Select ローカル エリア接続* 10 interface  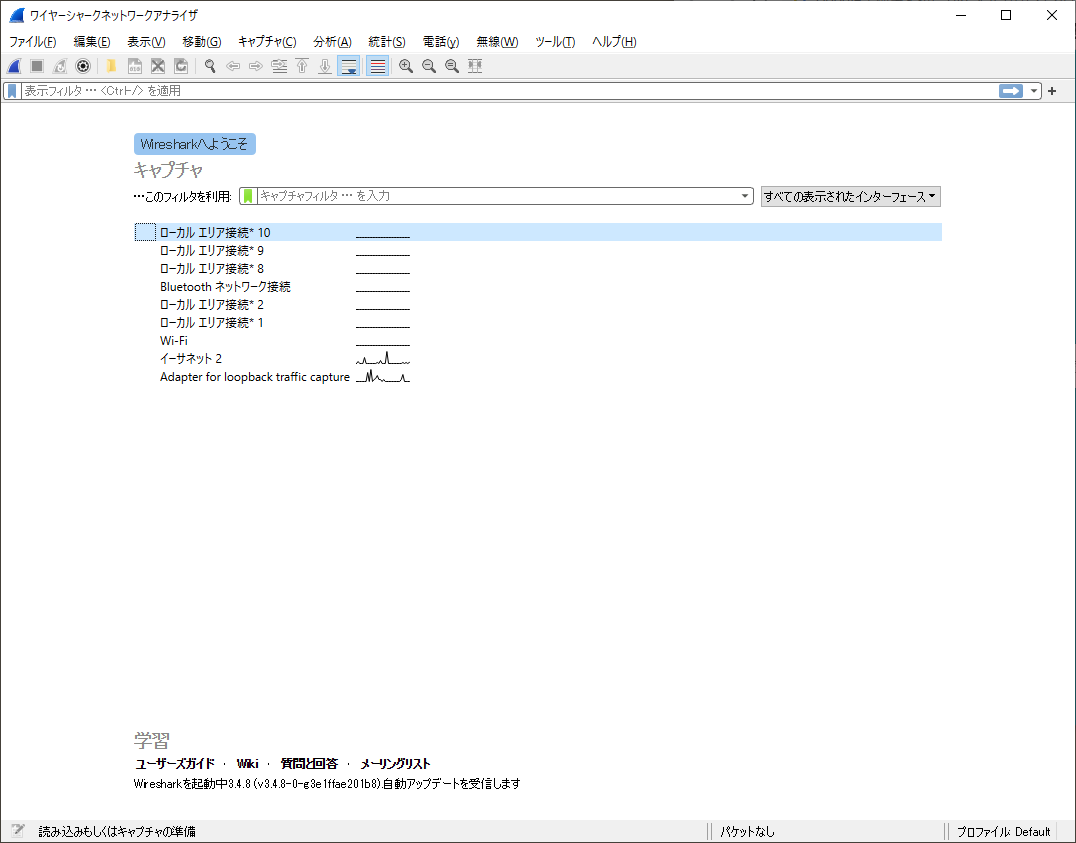coord(538,232)
